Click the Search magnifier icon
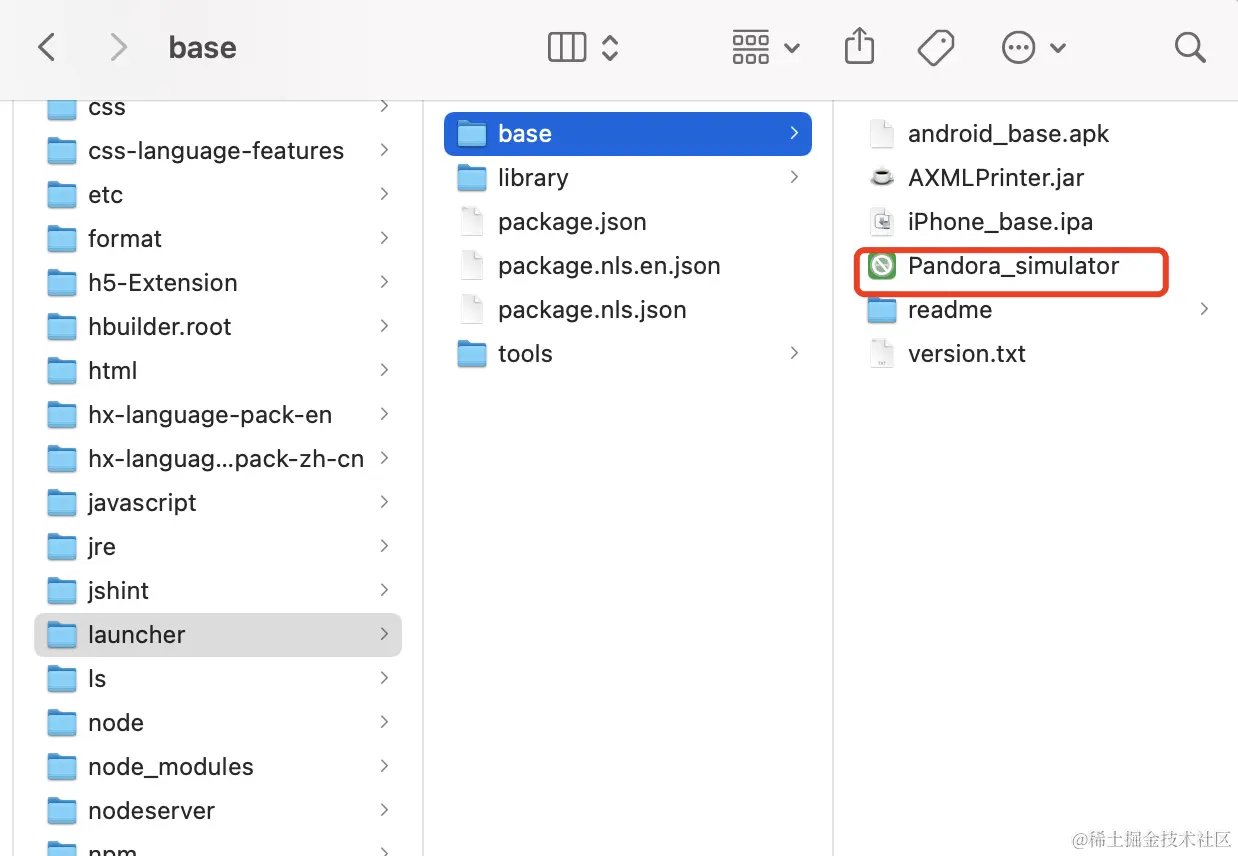 1190,47
